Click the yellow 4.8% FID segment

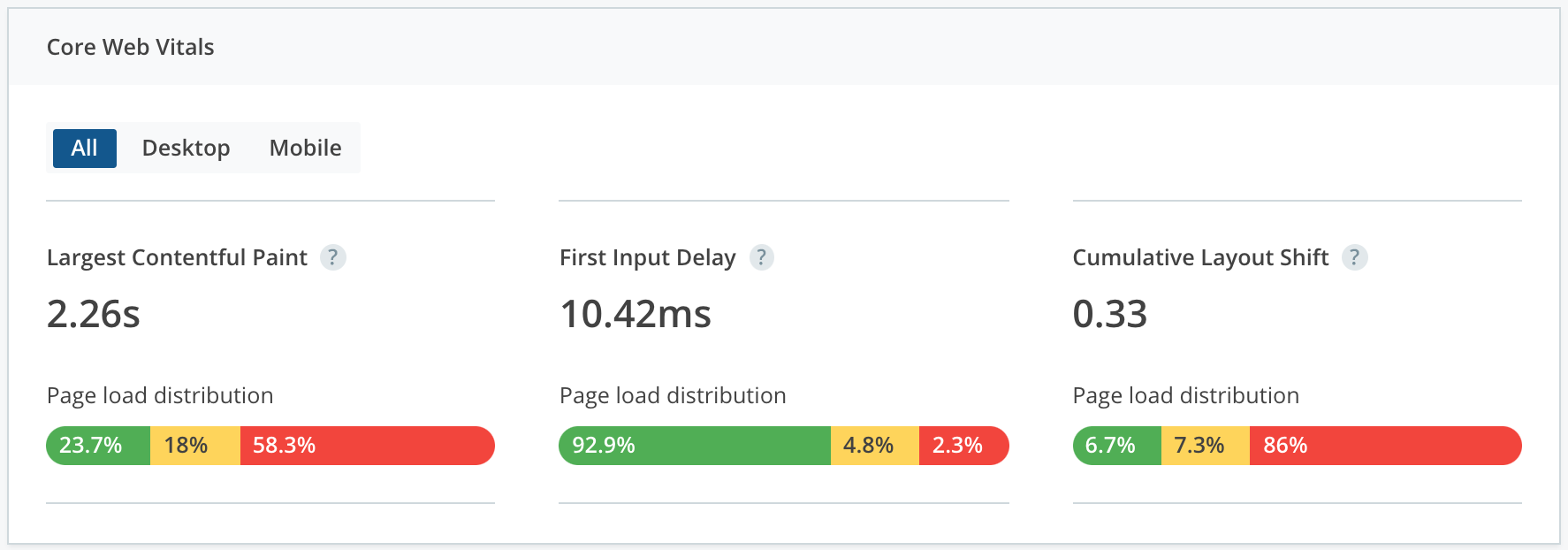click(x=875, y=446)
